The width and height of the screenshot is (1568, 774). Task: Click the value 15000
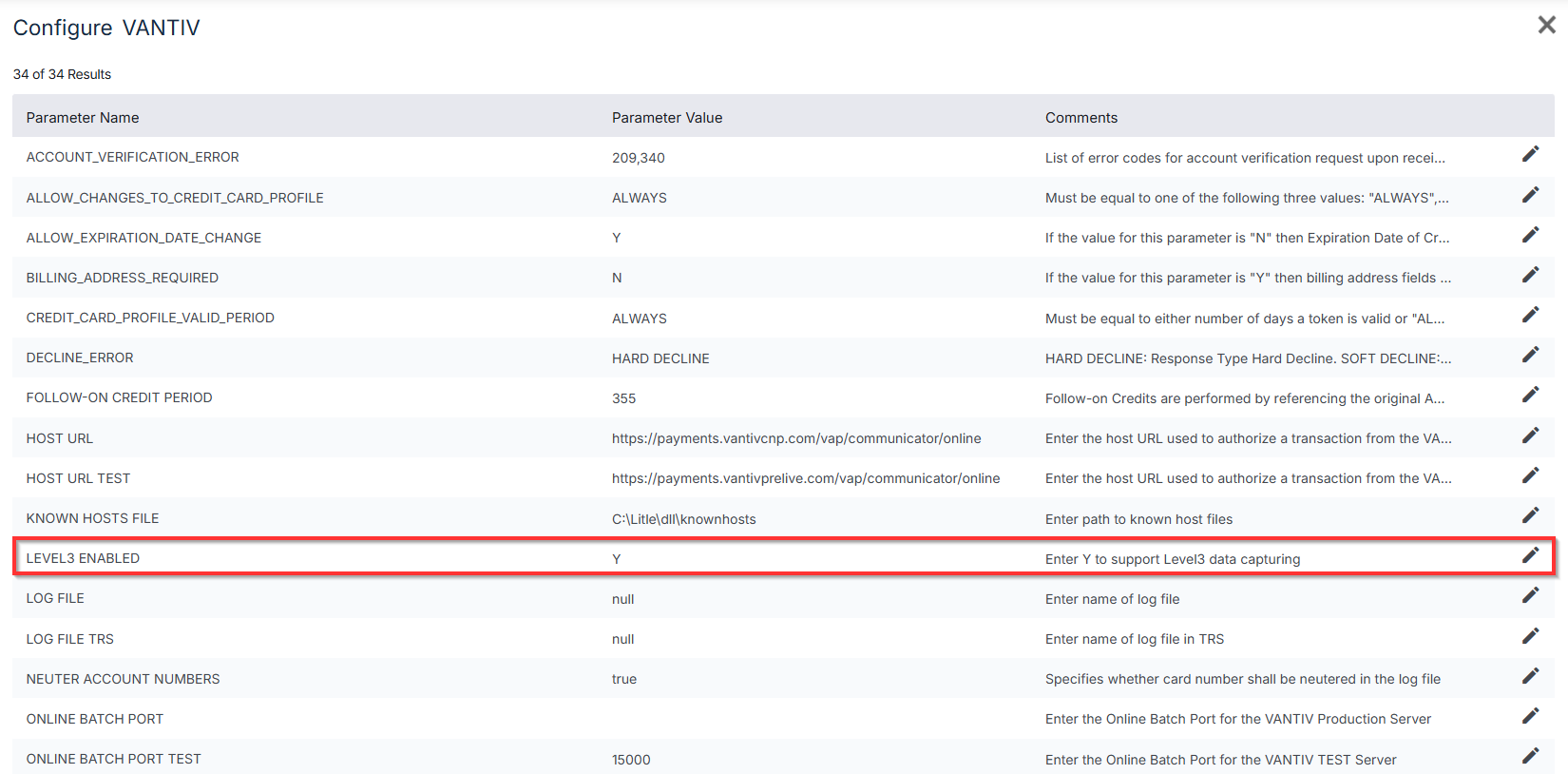point(631,760)
